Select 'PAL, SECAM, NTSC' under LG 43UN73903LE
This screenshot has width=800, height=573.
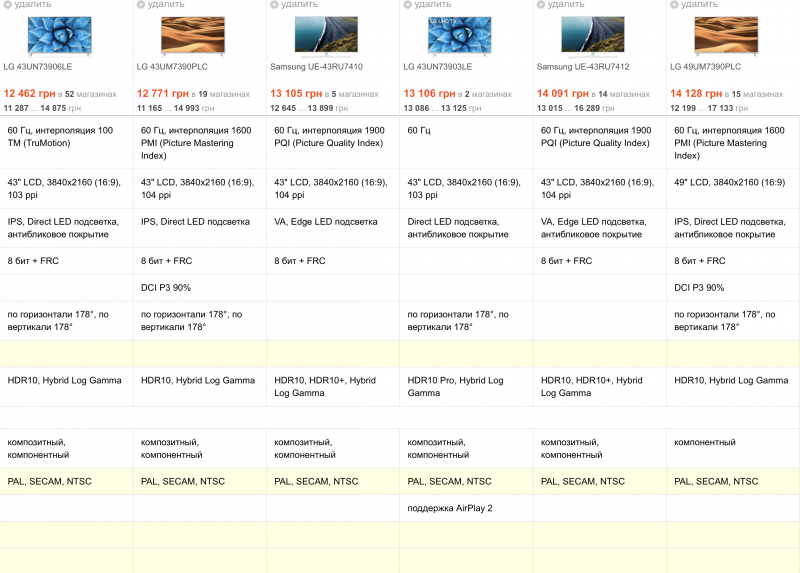(x=466, y=481)
